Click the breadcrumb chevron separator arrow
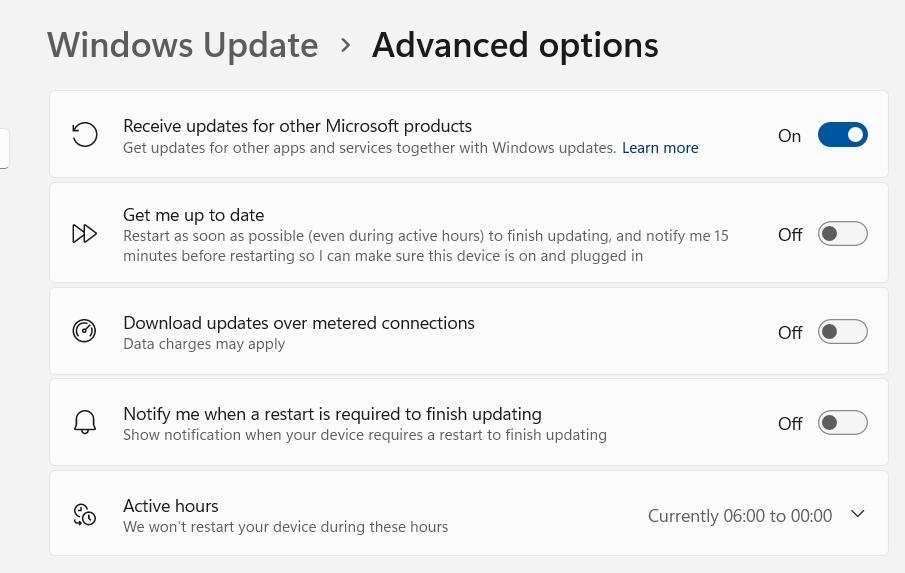This screenshot has width=905, height=573. [x=345, y=45]
